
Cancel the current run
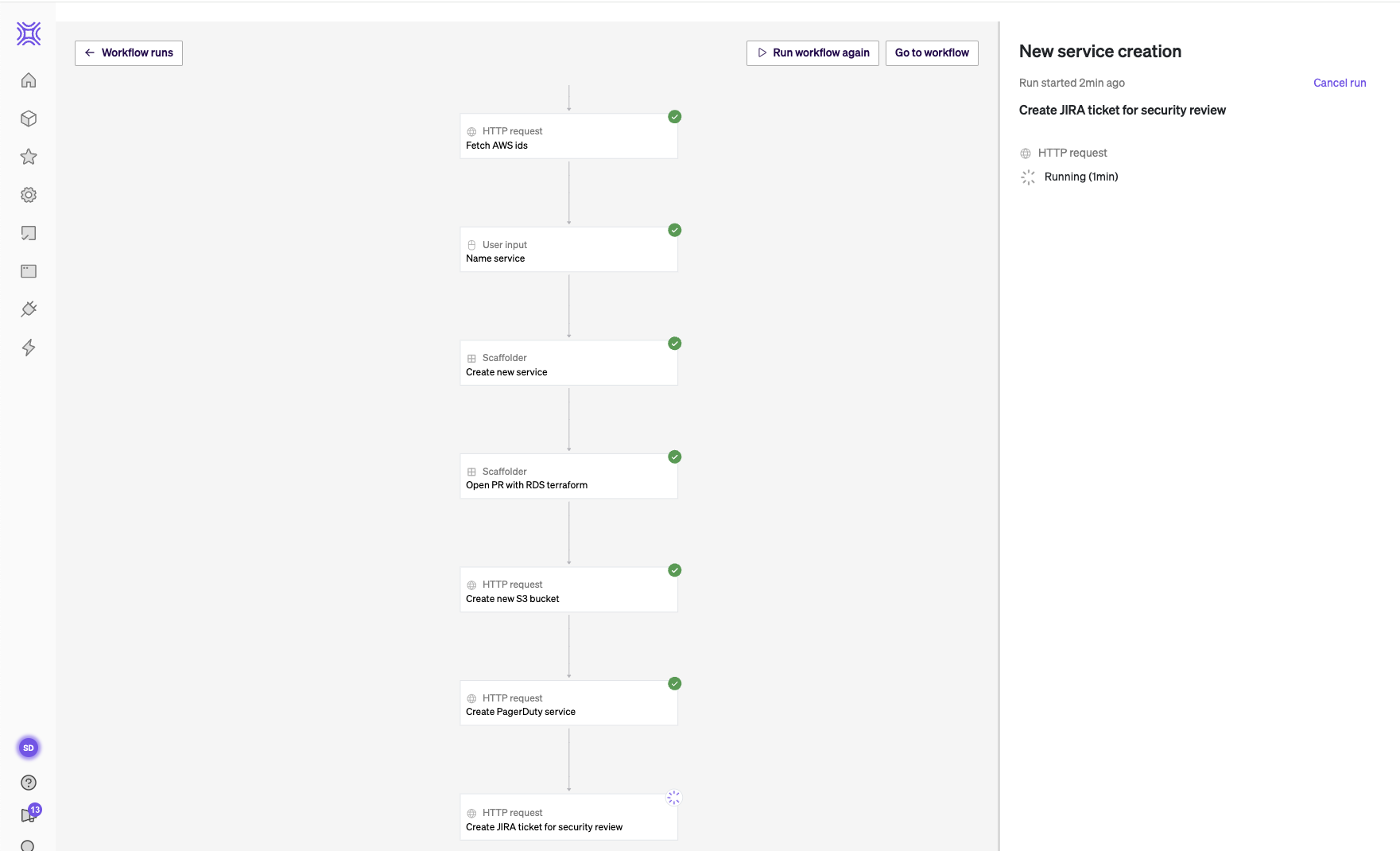point(1339,83)
